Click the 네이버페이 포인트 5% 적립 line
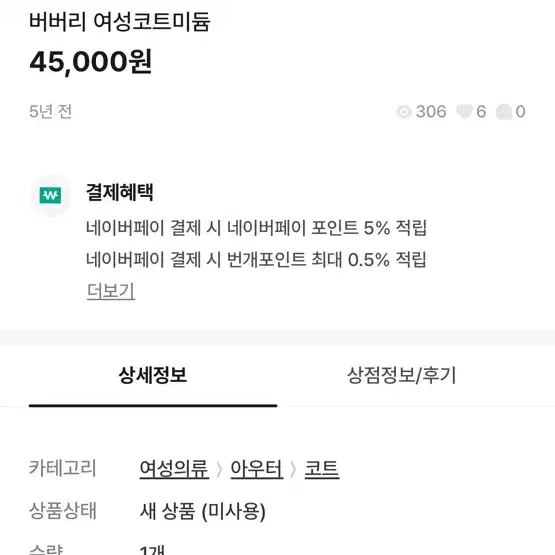 [x=256, y=228]
